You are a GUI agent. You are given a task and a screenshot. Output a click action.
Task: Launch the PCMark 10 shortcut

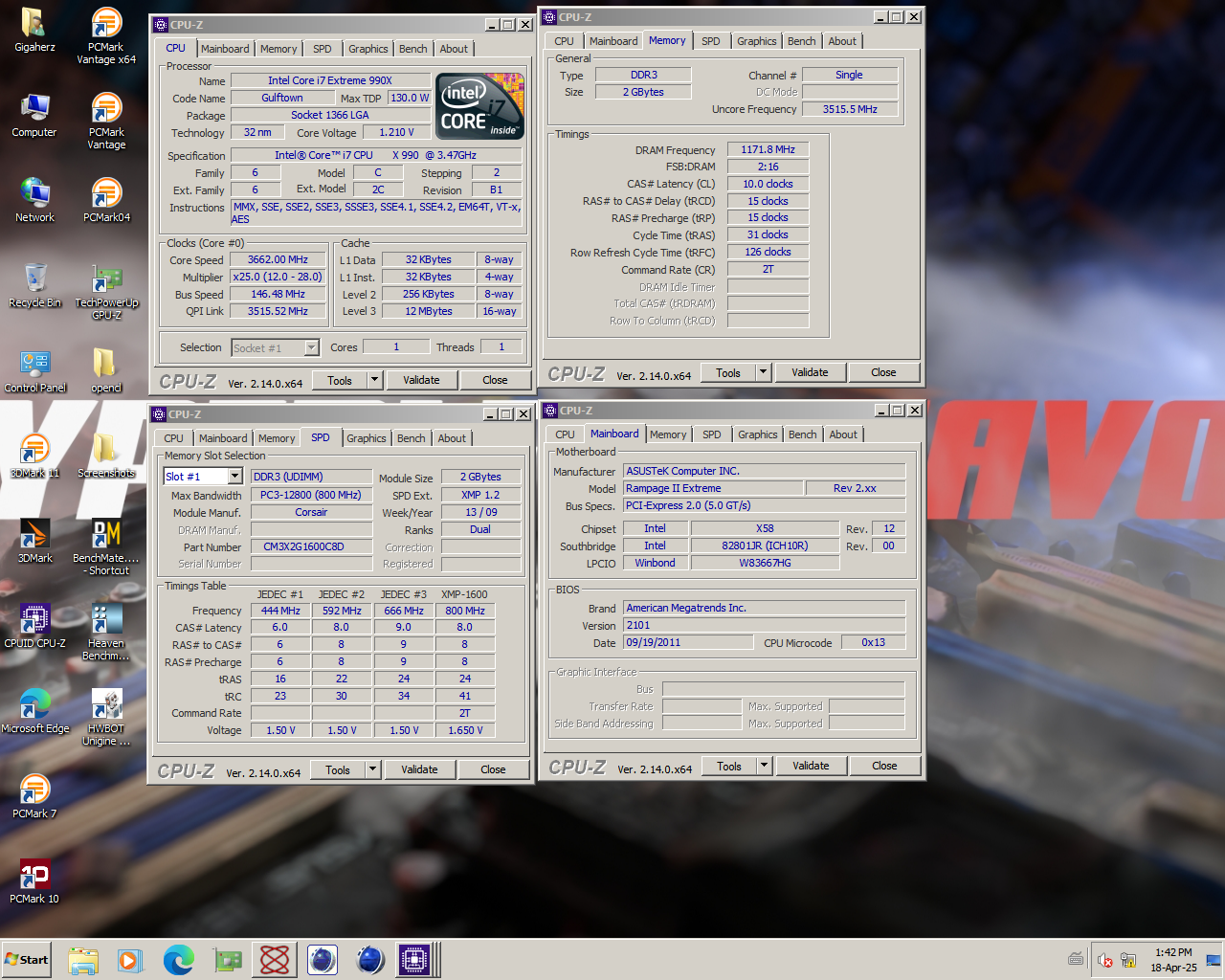(x=34, y=881)
